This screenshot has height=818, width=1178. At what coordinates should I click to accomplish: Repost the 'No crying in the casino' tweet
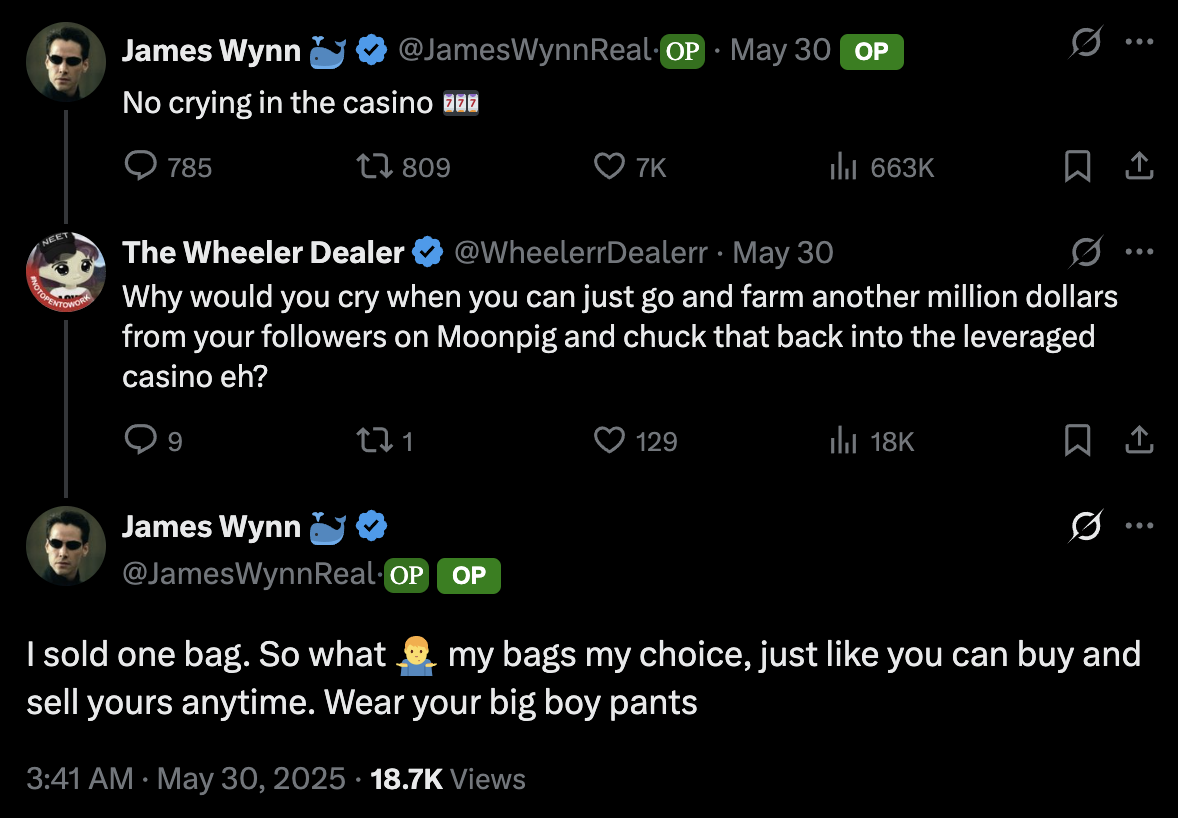pos(374,167)
